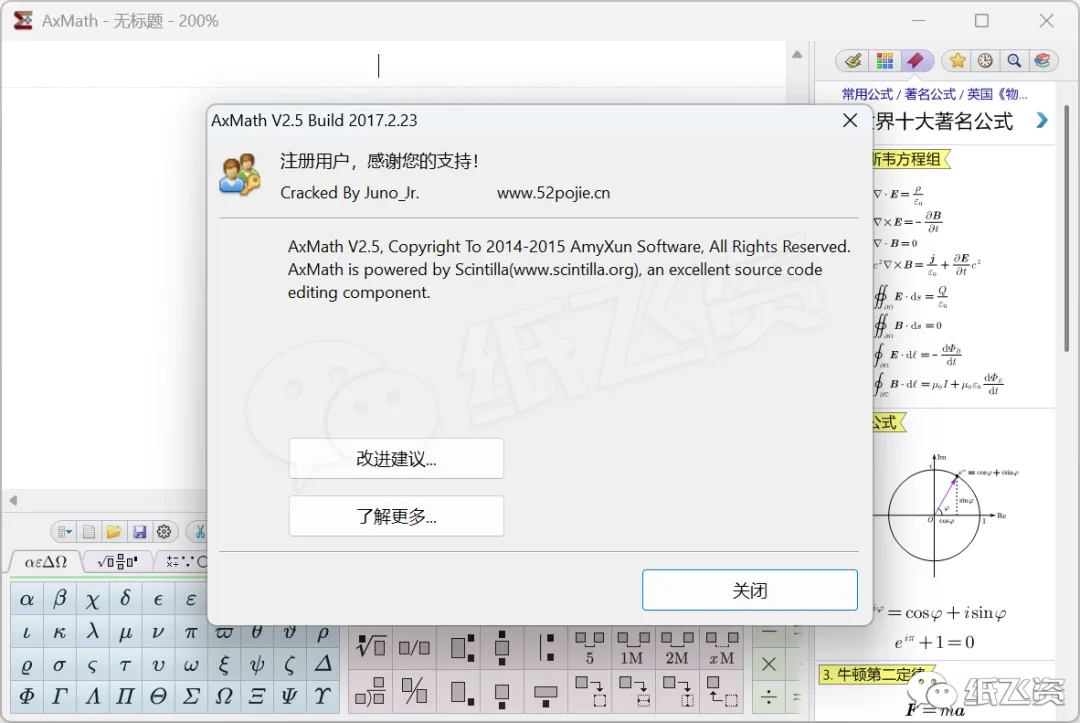Open 改进建议... in the About dialog
Image resolution: width=1080 pixels, height=723 pixels.
click(396, 459)
